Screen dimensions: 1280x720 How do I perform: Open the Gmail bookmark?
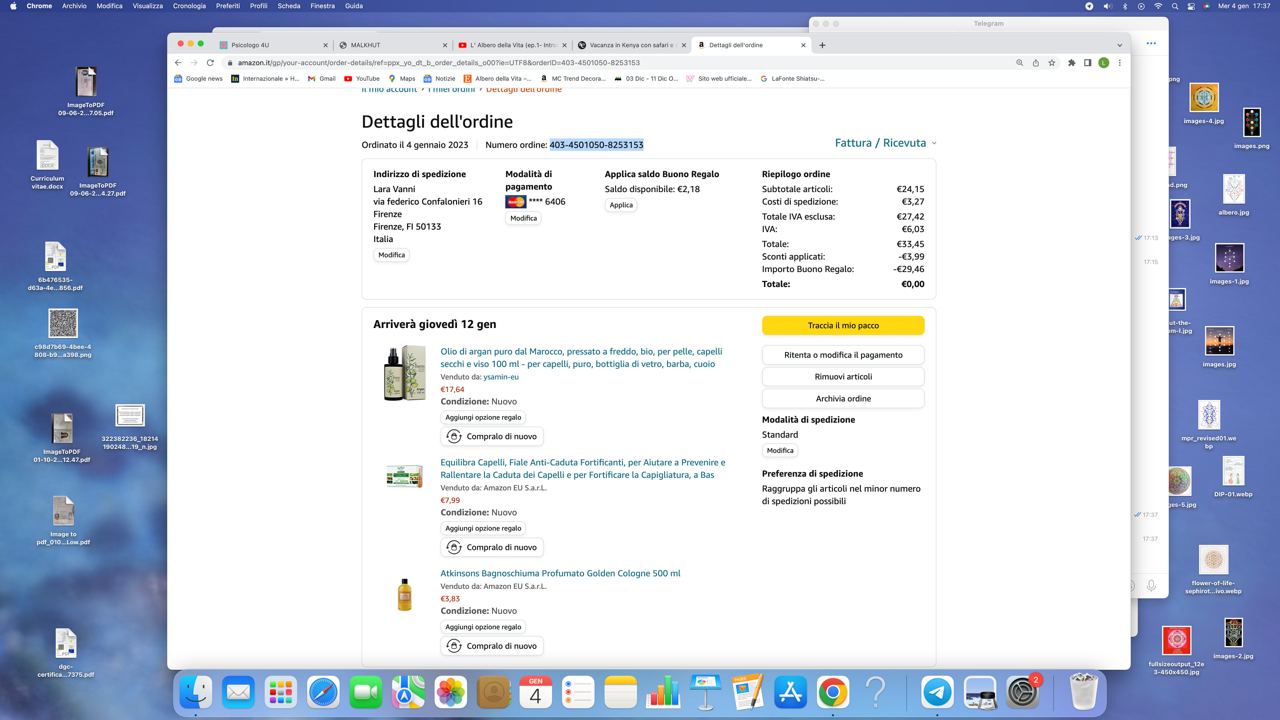click(x=322, y=78)
